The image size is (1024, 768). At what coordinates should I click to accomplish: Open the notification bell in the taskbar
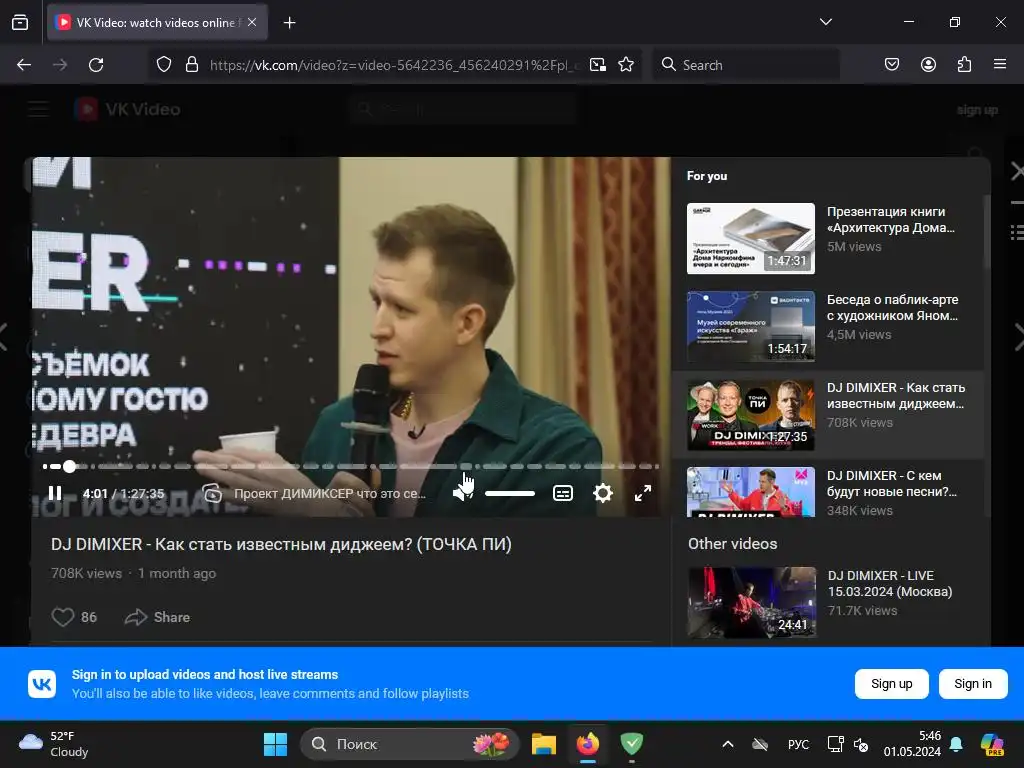point(956,744)
